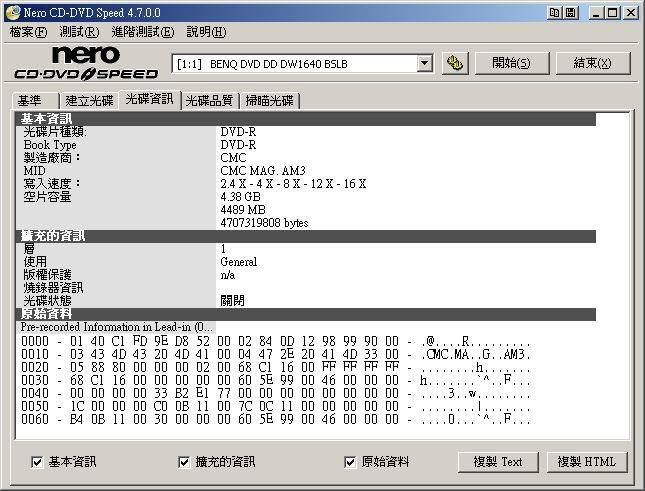Click the 4489 MB capacity value

(243, 210)
